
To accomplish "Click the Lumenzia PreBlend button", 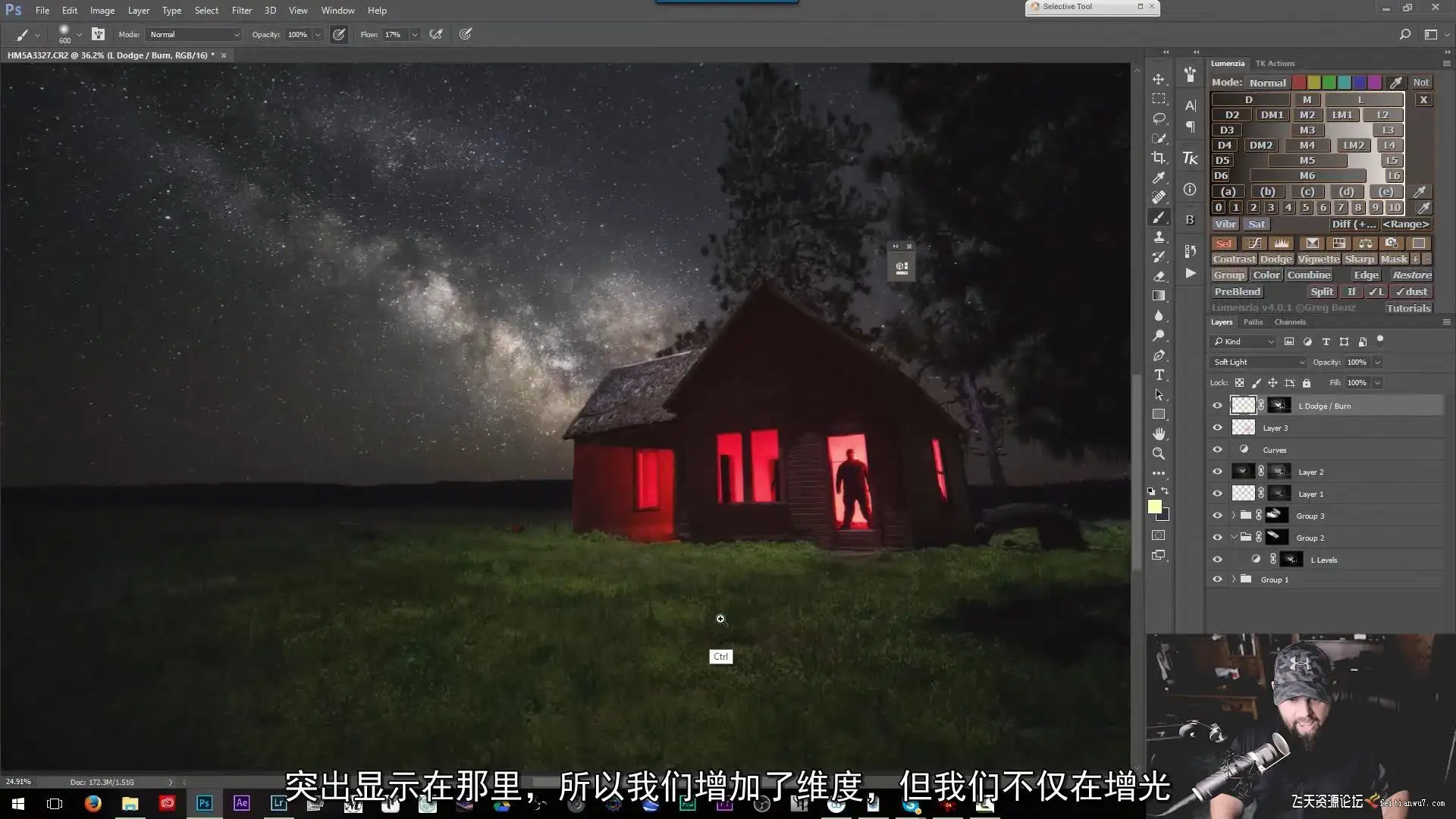I will (x=1237, y=292).
